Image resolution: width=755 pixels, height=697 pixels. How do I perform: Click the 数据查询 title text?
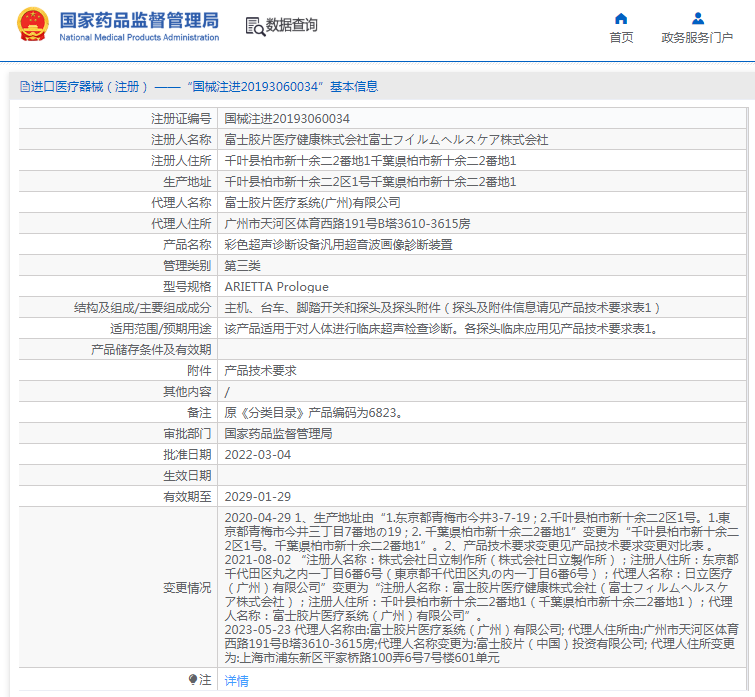point(292,26)
